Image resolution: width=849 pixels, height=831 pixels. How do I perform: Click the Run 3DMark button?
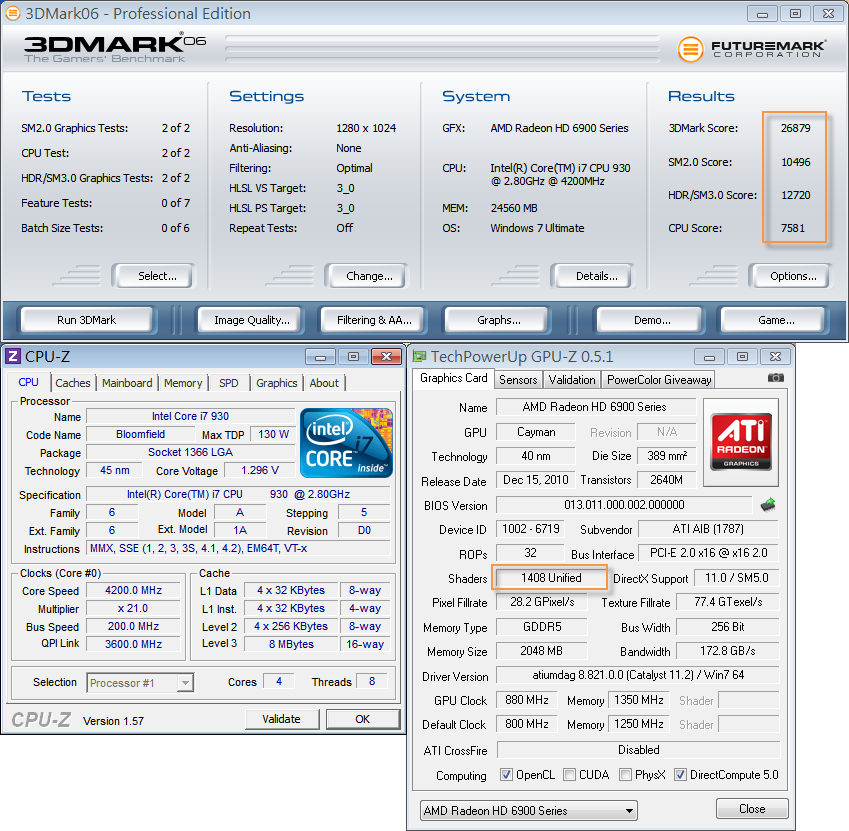click(87, 320)
